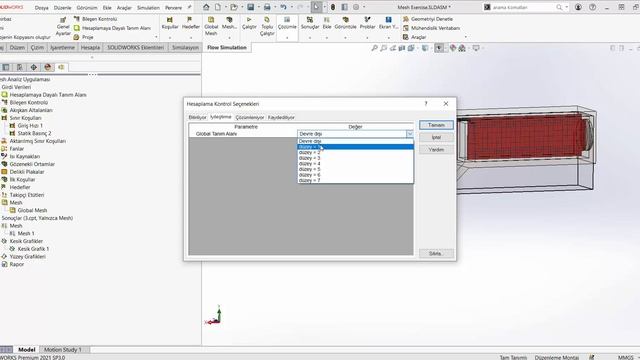This screenshot has height=360, width=640.
Task: Open Hedefler ribbon tool
Action: tap(191, 23)
